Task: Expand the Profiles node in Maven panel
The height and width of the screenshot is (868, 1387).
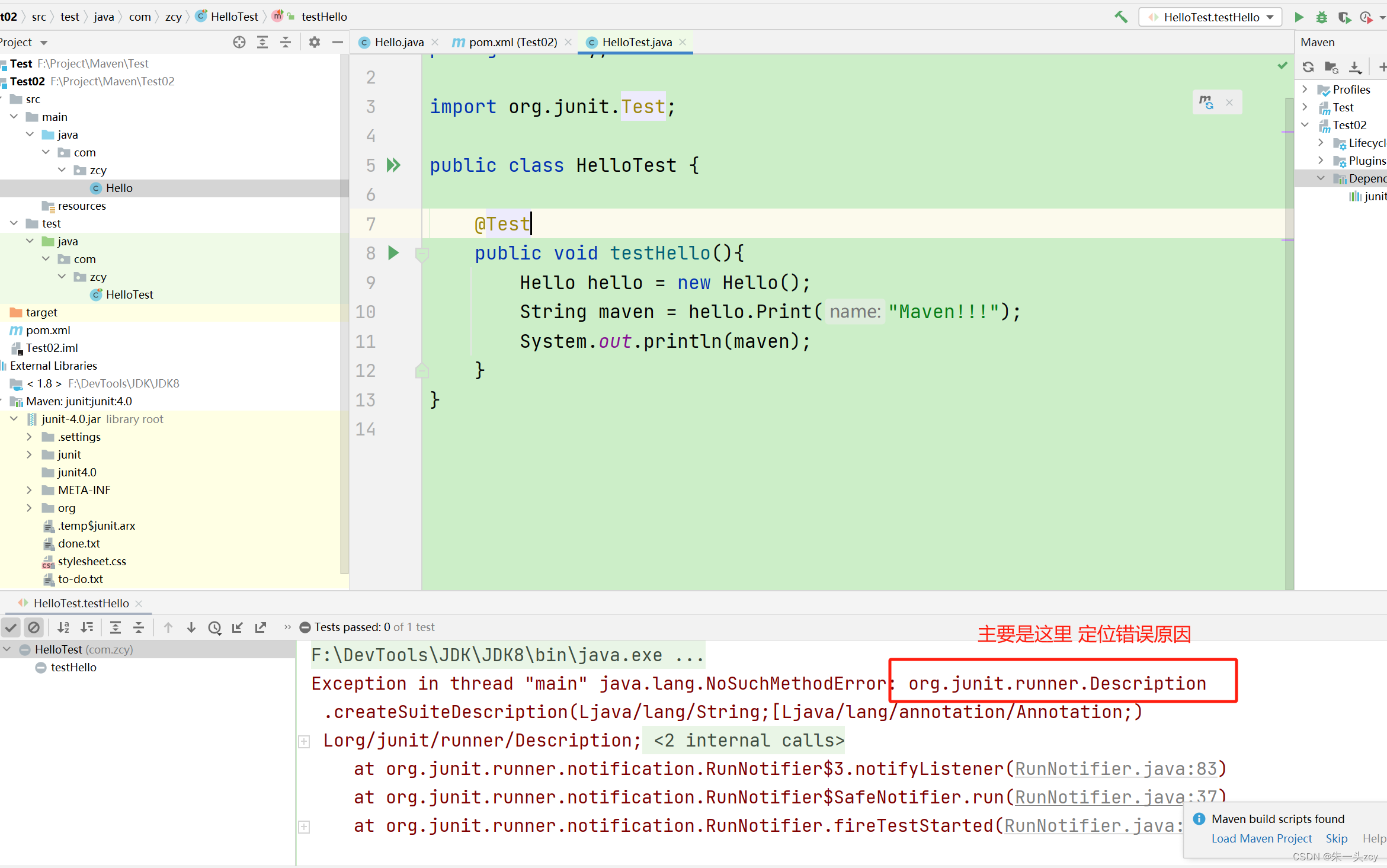Action: pyautogui.click(x=1305, y=89)
